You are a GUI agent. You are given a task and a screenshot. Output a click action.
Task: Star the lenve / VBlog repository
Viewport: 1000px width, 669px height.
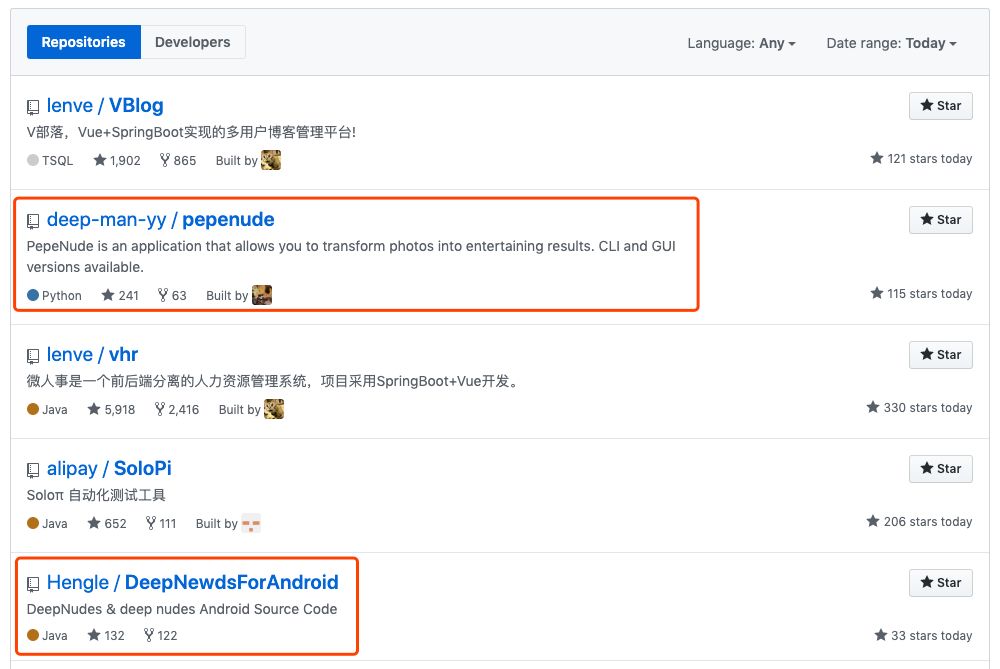[x=941, y=106]
